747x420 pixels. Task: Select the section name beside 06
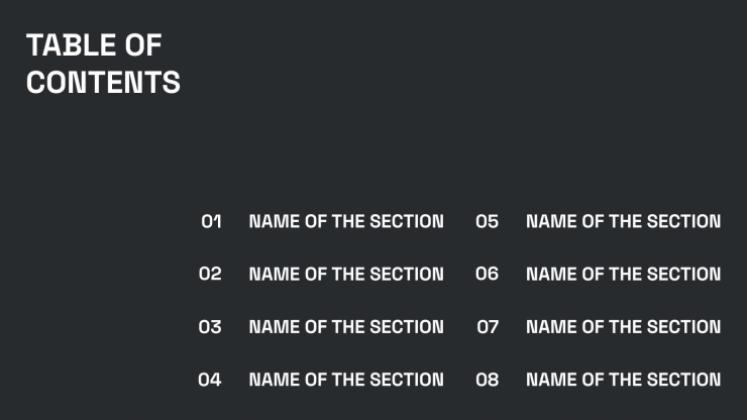623,274
